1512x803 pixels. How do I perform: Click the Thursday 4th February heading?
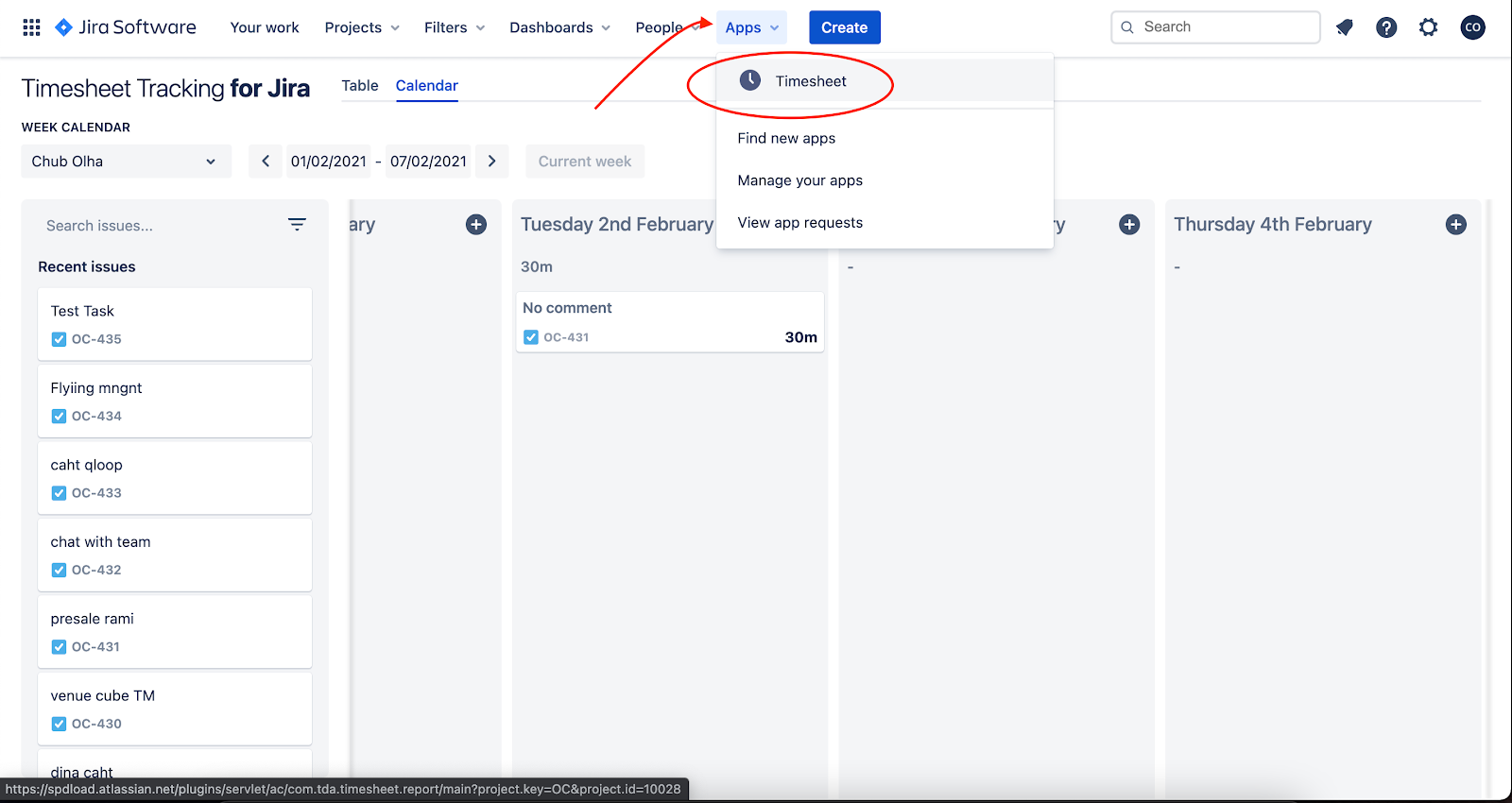coord(1273,225)
